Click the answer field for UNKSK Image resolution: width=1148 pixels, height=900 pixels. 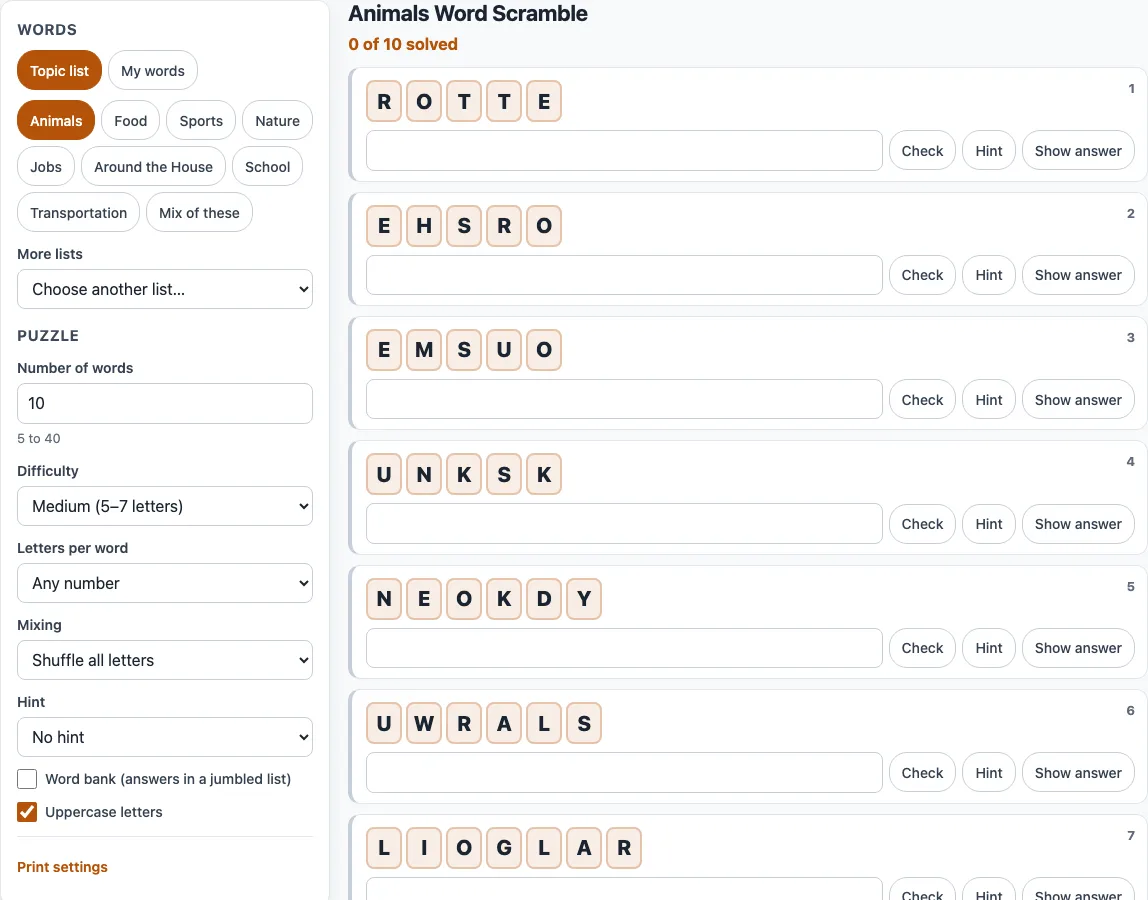click(625, 524)
